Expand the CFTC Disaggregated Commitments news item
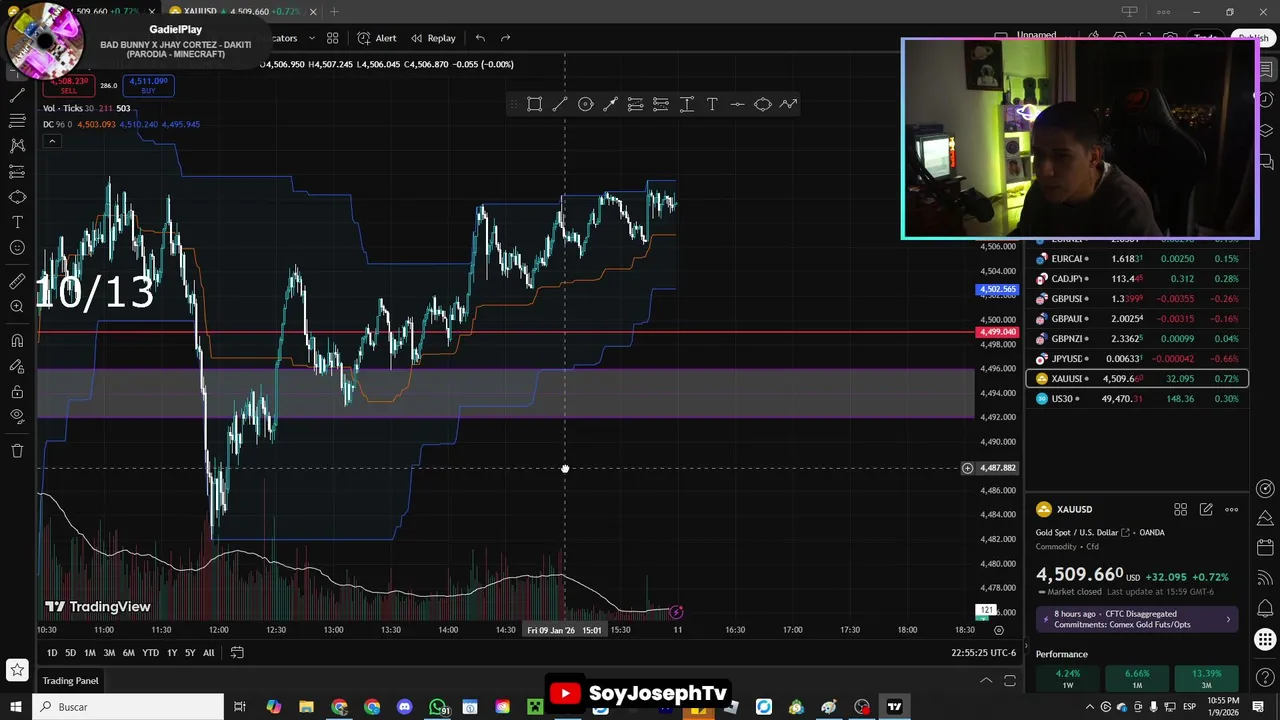Viewport: 1280px width, 720px height. coord(1139,620)
